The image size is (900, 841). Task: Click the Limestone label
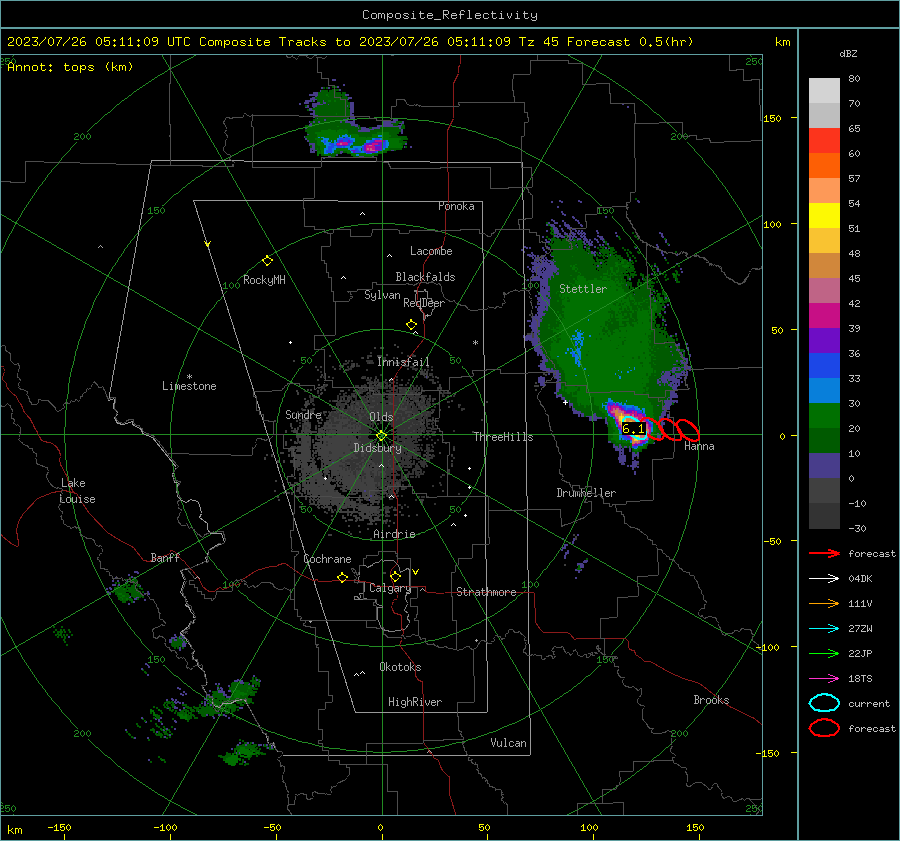point(189,386)
